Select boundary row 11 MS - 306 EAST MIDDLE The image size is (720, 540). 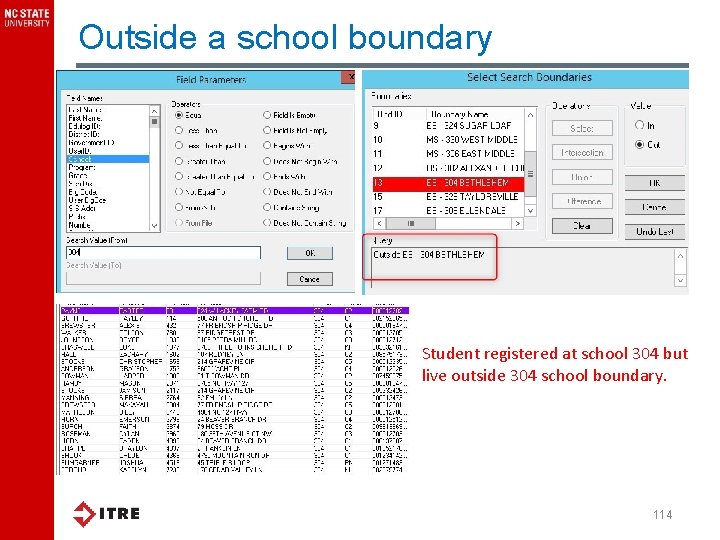tap(448, 154)
